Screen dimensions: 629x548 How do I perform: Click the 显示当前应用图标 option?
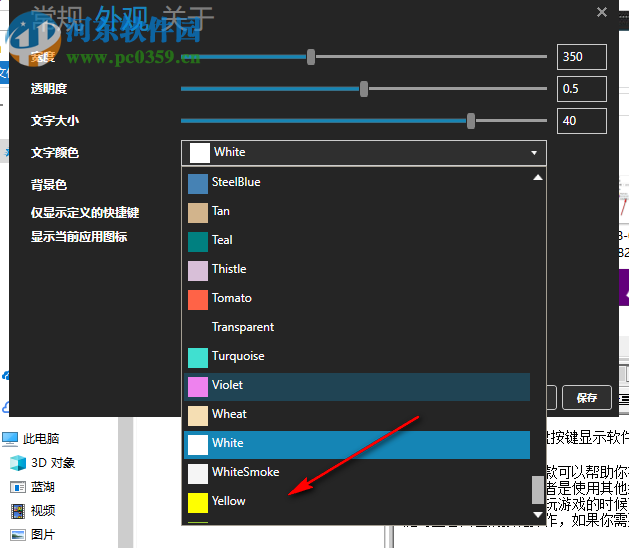[x=79, y=237]
